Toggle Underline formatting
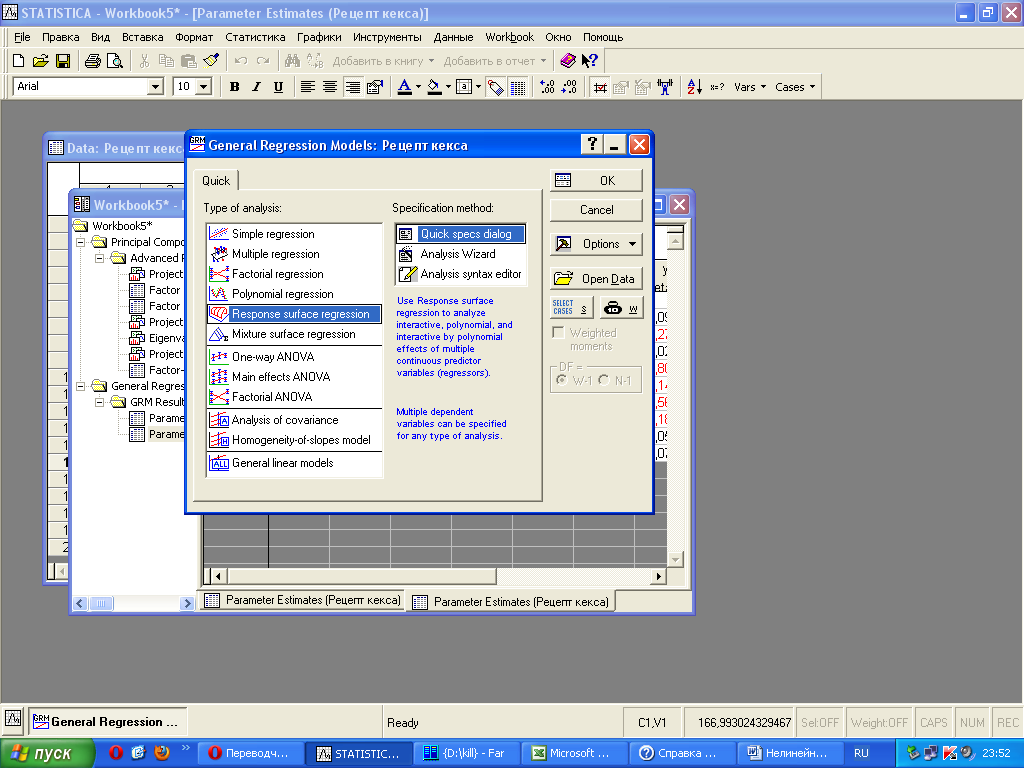Screen dimensions: 1024x768 (278, 87)
